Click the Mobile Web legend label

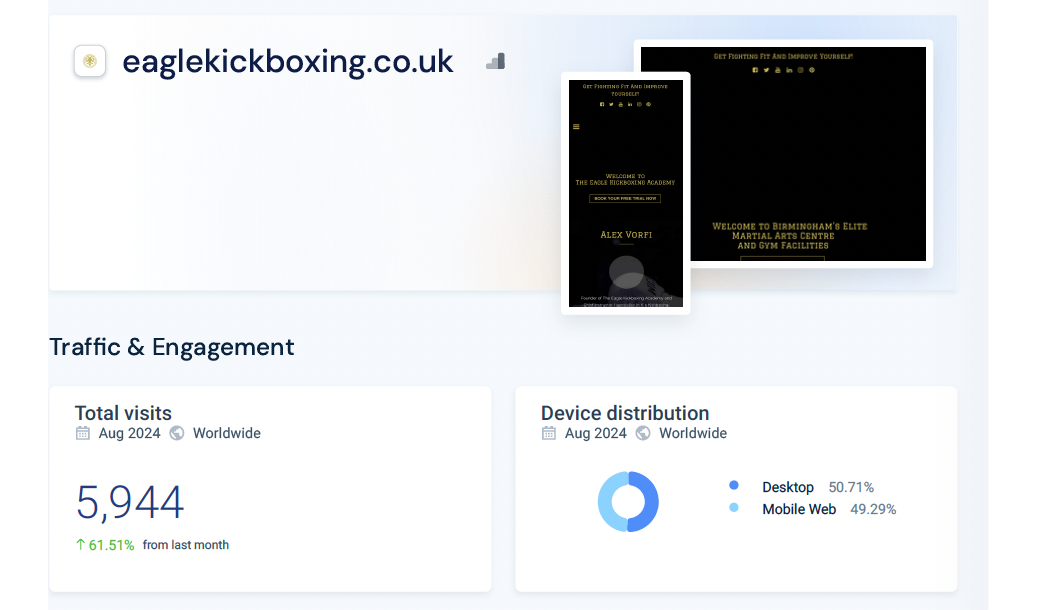pyautogui.click(x=799, y=509)
